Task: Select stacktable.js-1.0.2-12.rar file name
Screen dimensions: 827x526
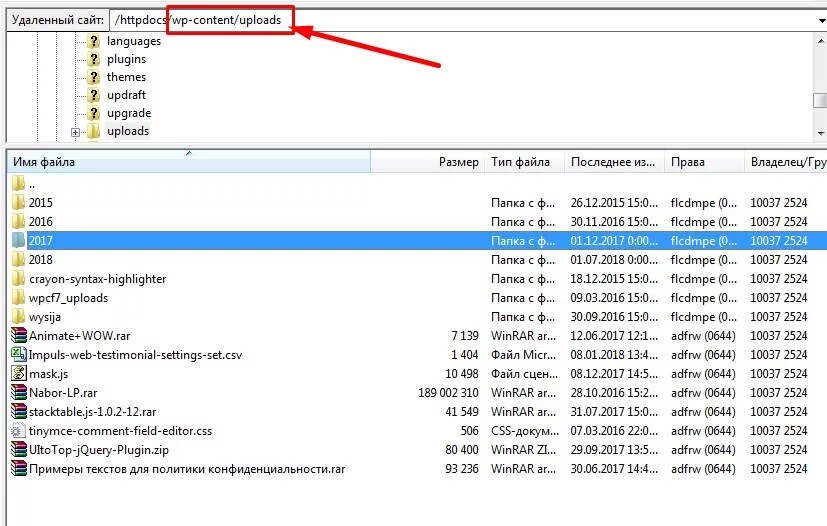Action: [x=93, y=412]
